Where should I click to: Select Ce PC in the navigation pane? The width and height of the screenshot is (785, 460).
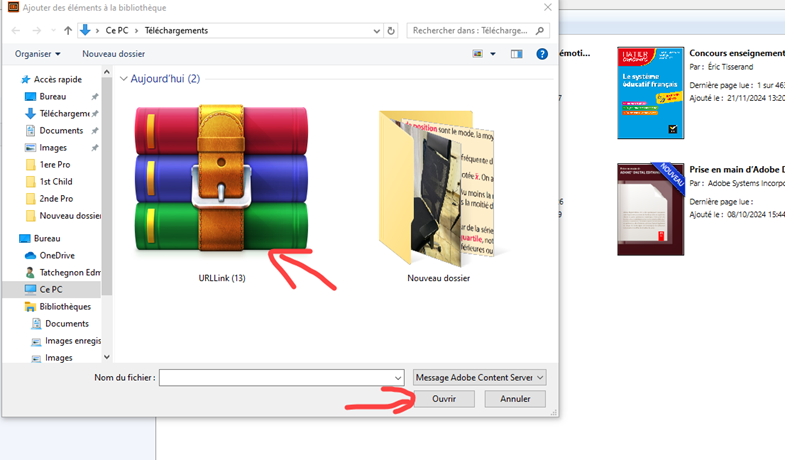click(x=51, y=289)
